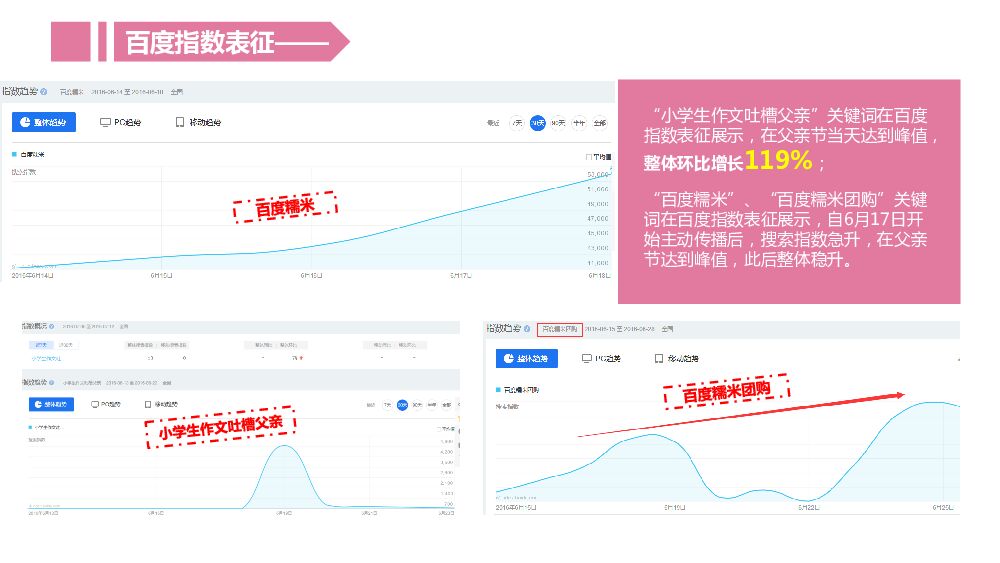Click the 53,000 axis value in the 百度糯米 chart
Image resolution: width=1000 pixels, height=563 pixels.
coord(598,174)
